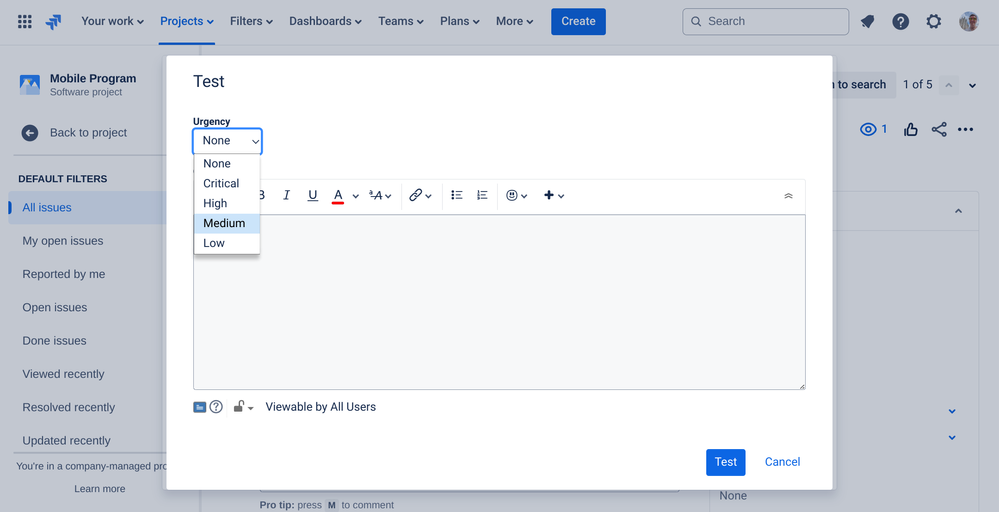Open the text color dropdown arrow
The image size is (999, 512).
pyautogui.click(x=356, y=196)
